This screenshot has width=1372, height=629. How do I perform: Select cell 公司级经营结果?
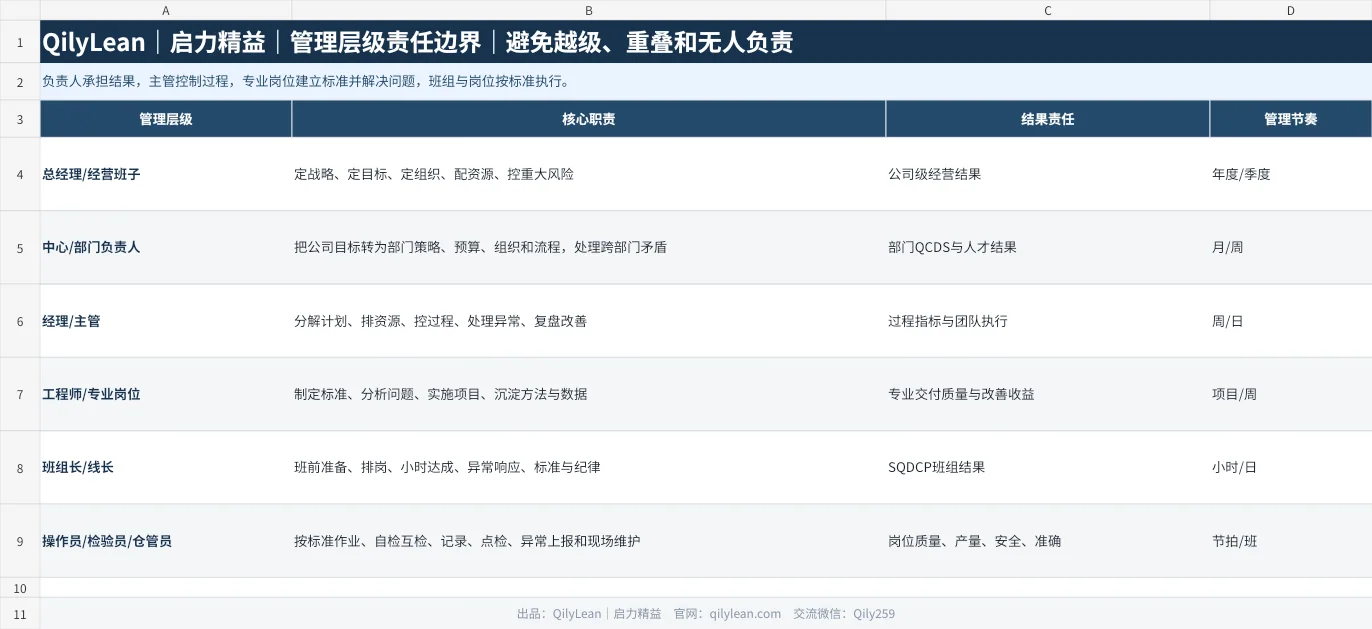pos(1048,174)
